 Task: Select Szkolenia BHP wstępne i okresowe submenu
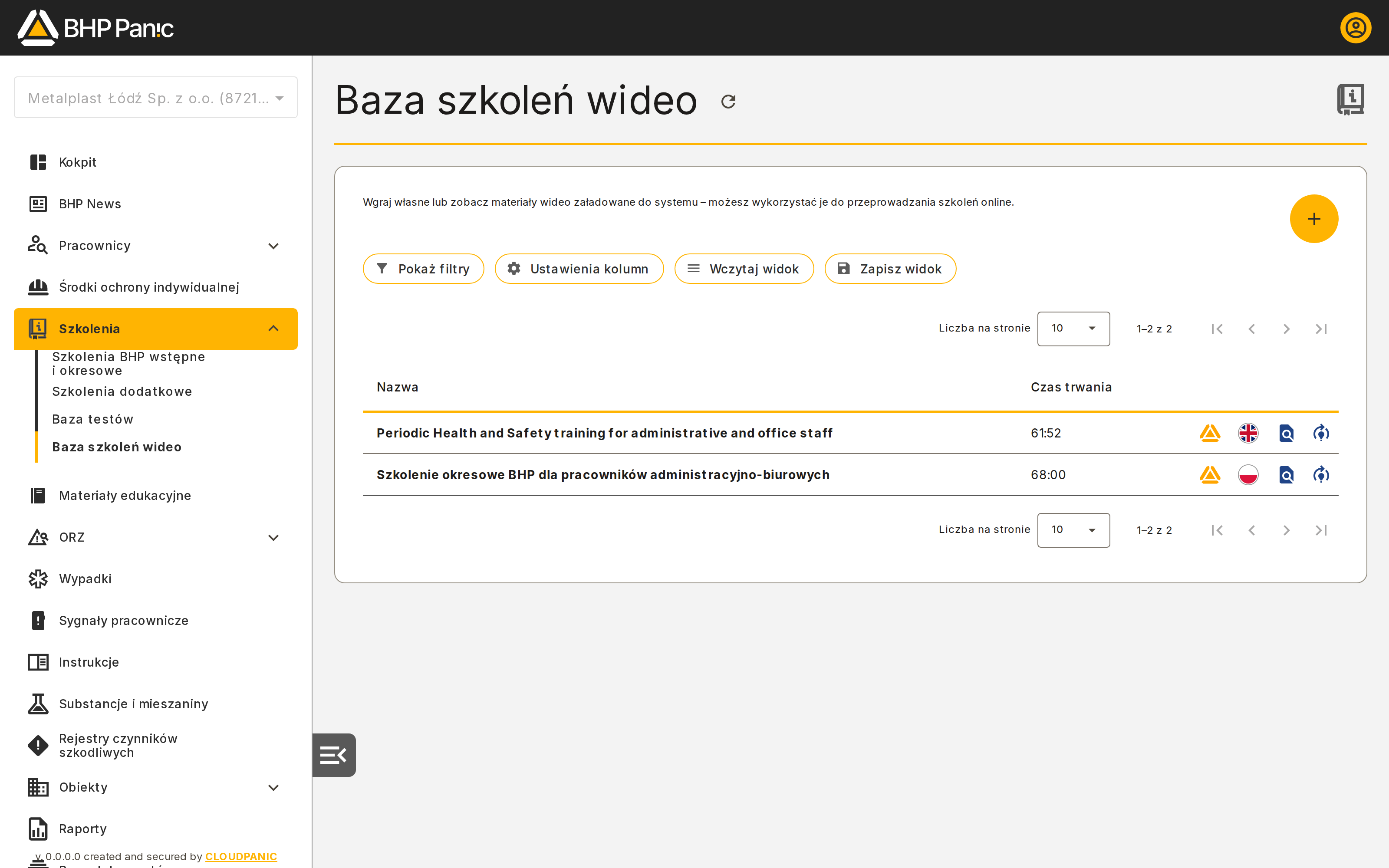click(128, 363)
